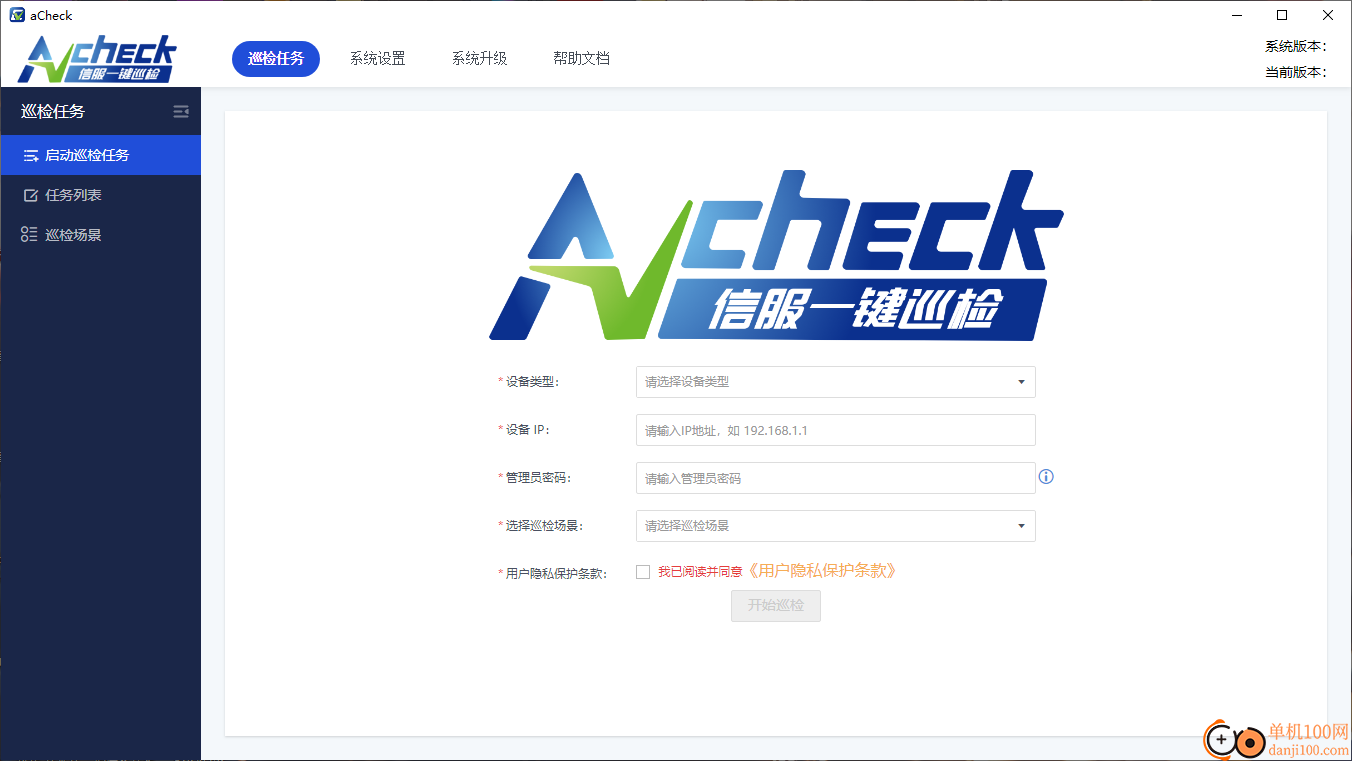The width and height of the screenshot is (1352, 761).
Task: Click the 设备类型 field label
Action: (x=529, y=382)
